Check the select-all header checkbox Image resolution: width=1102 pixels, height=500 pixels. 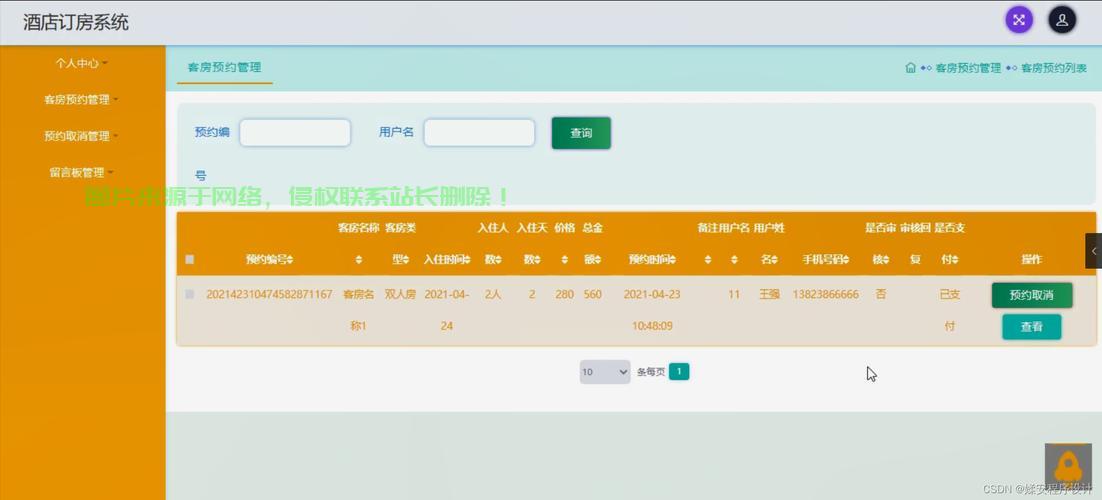[x=189, y=260]
